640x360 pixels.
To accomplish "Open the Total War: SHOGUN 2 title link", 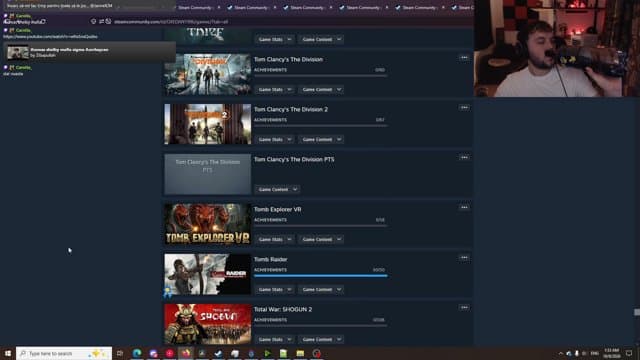I will point(283,309).
